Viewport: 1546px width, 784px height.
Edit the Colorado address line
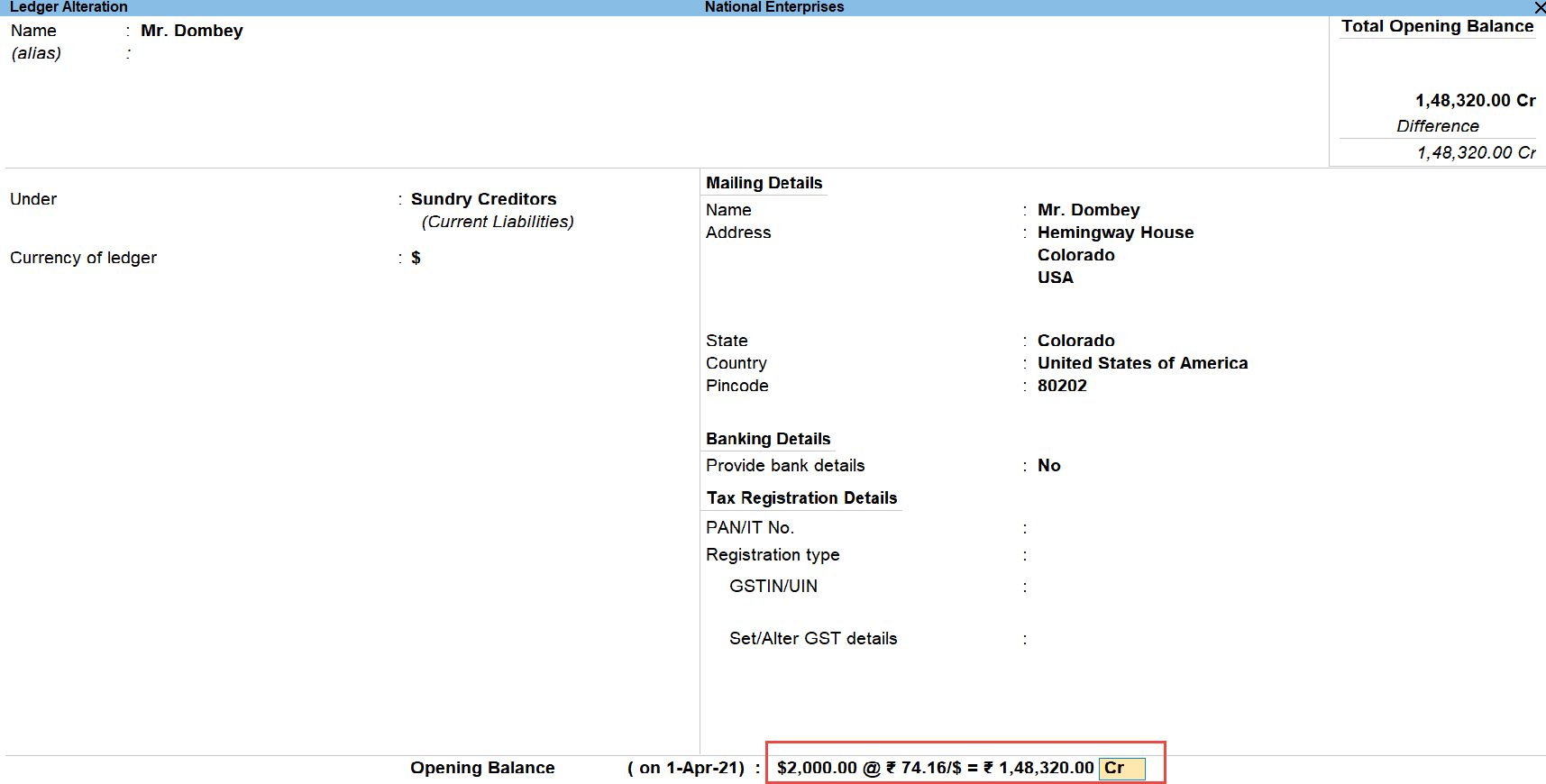click(x=1075, y=255)
